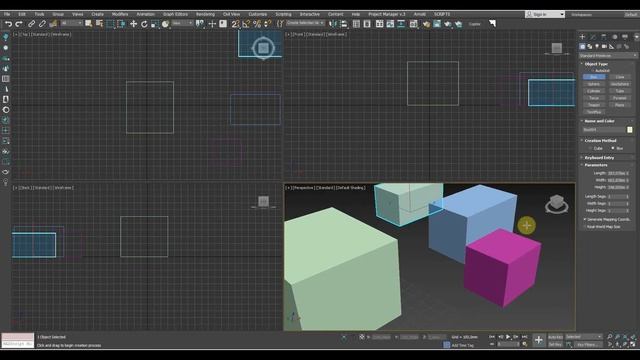Click the Align tool icon
Image resolution: width=640 pixels, height=360 pixels.
[x=344, y=24]
